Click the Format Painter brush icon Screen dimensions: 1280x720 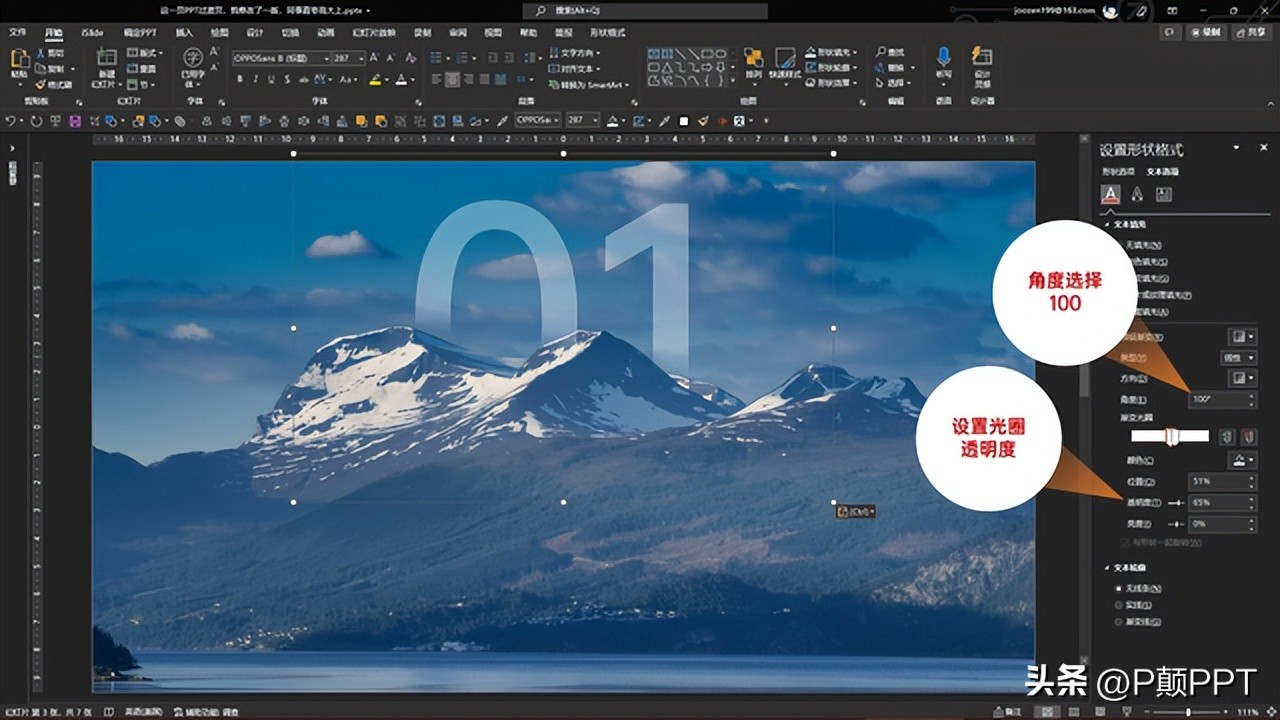pos(41,84)
